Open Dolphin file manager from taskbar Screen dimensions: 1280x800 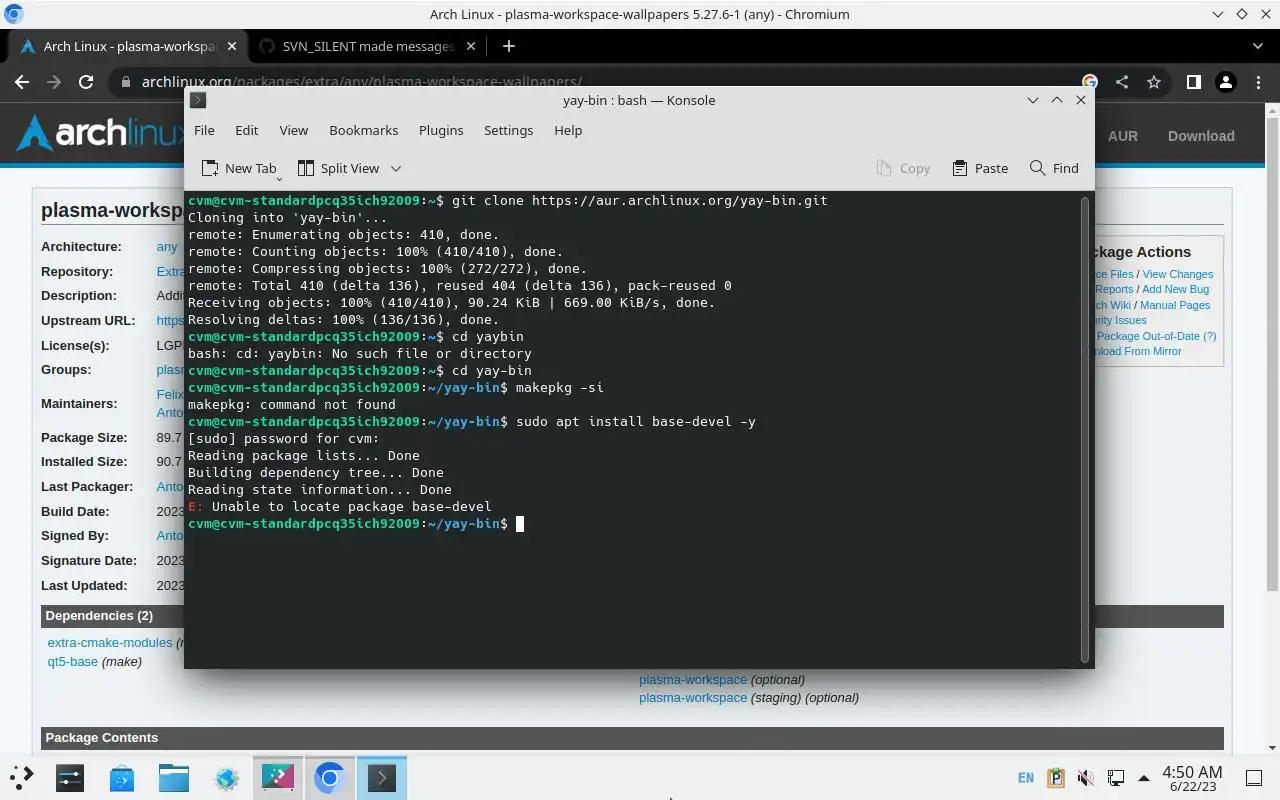[174, 777]
